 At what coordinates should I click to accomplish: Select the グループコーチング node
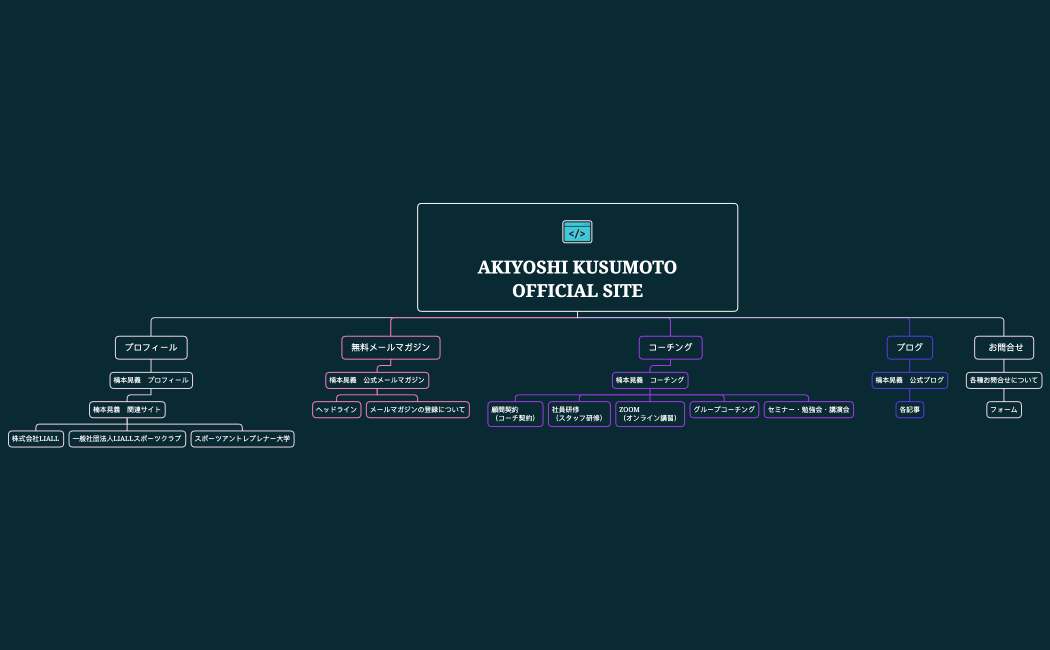point(724,410)
